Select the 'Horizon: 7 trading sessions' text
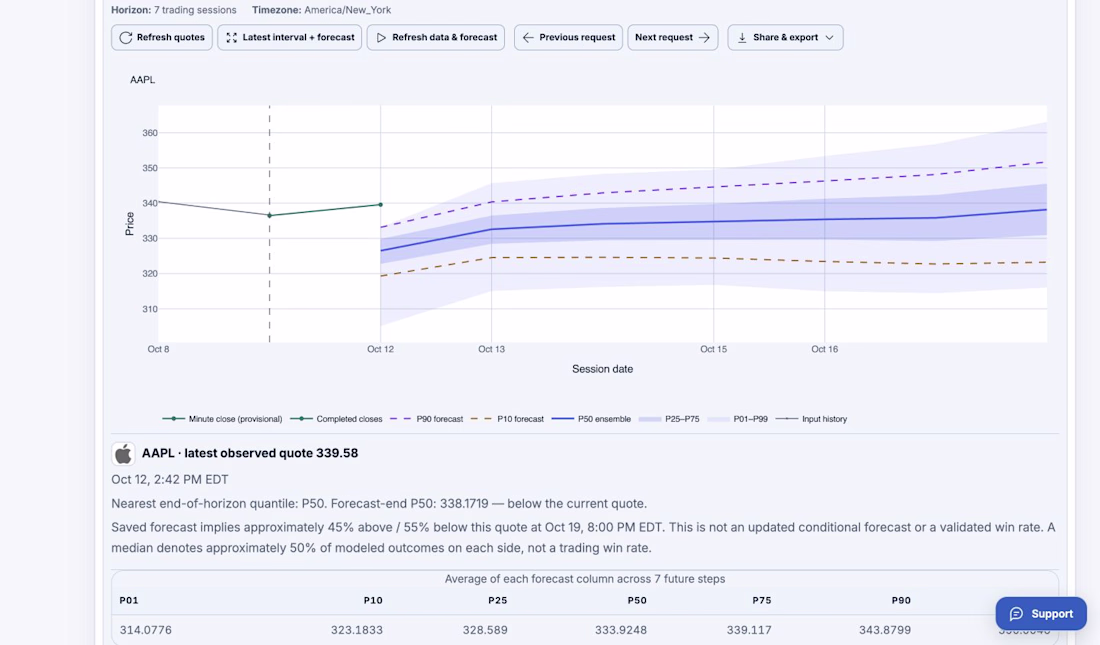Viewport: 1100px width, 645px height. tap(174, 10)
